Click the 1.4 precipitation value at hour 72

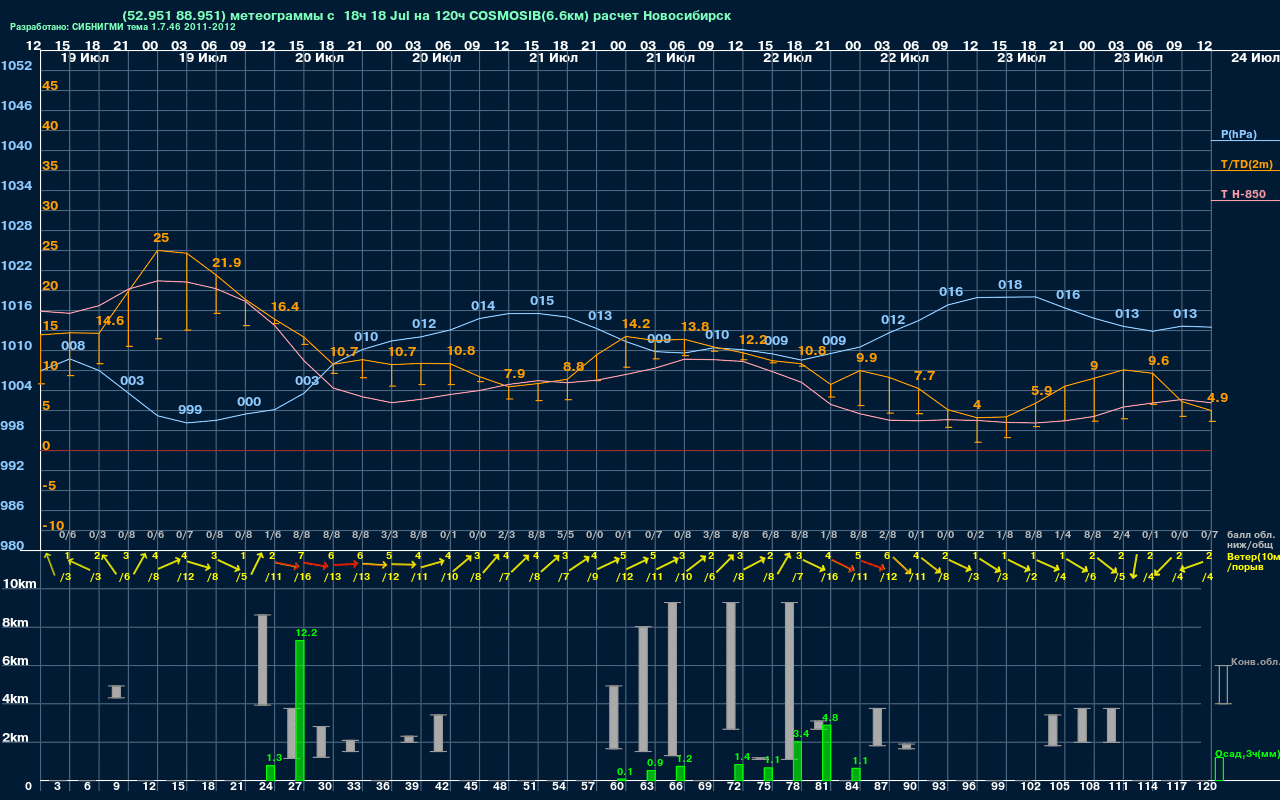pos(742,757)
